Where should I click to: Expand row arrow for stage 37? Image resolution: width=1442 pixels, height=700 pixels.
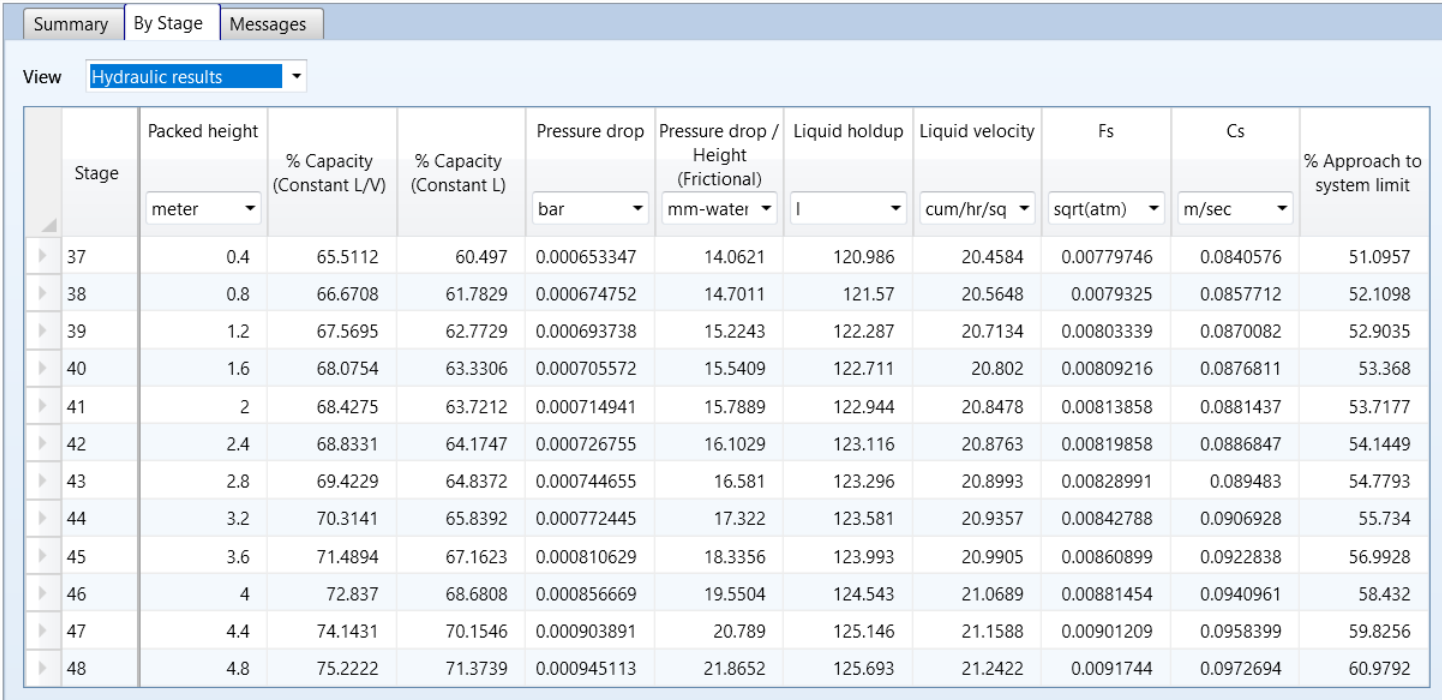42,257
